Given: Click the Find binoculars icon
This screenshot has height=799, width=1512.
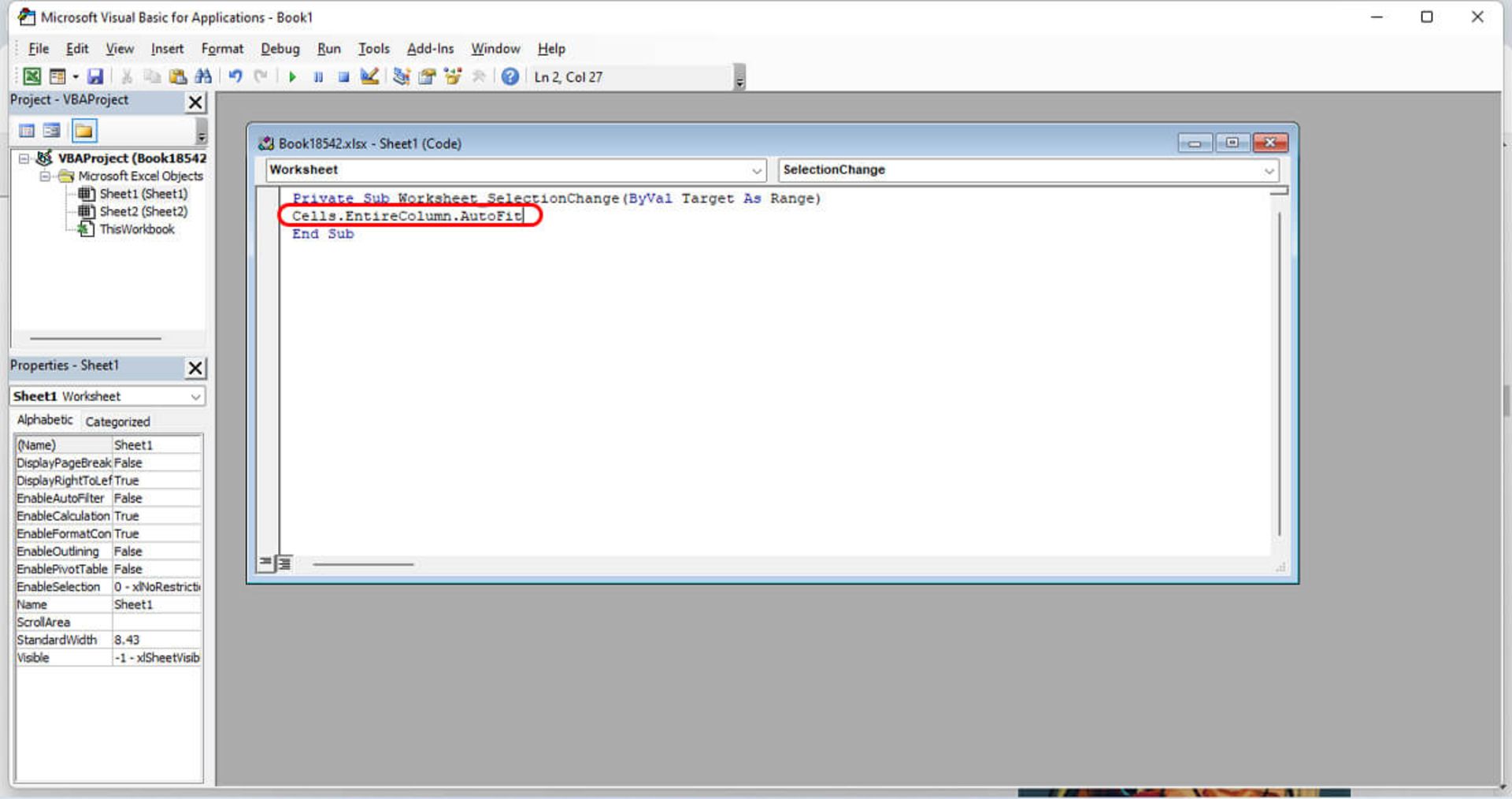Looking at the screenshot, I should 203,76.
